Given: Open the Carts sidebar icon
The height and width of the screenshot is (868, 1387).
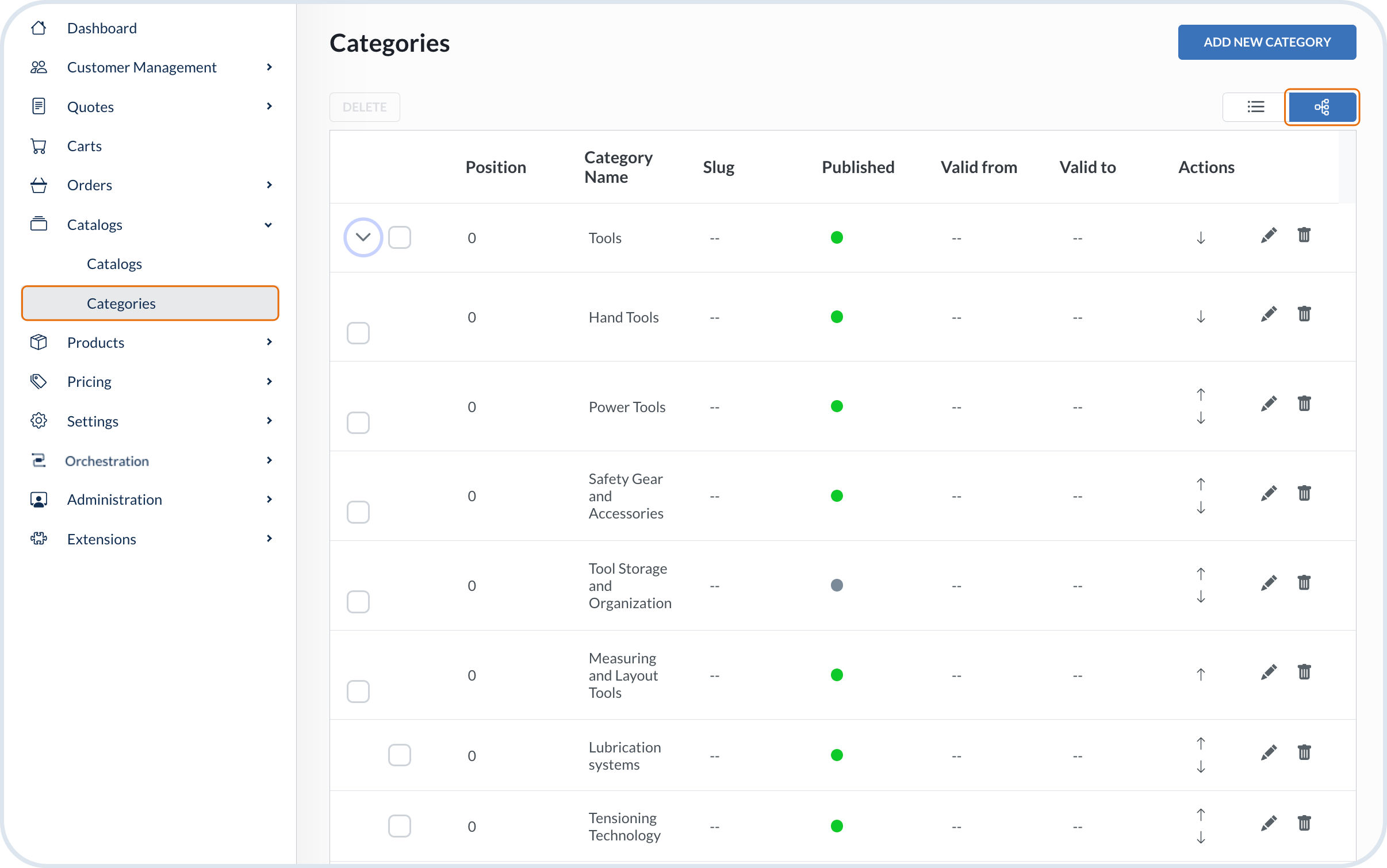Looking at the screenshot, I should click(39, 146).
